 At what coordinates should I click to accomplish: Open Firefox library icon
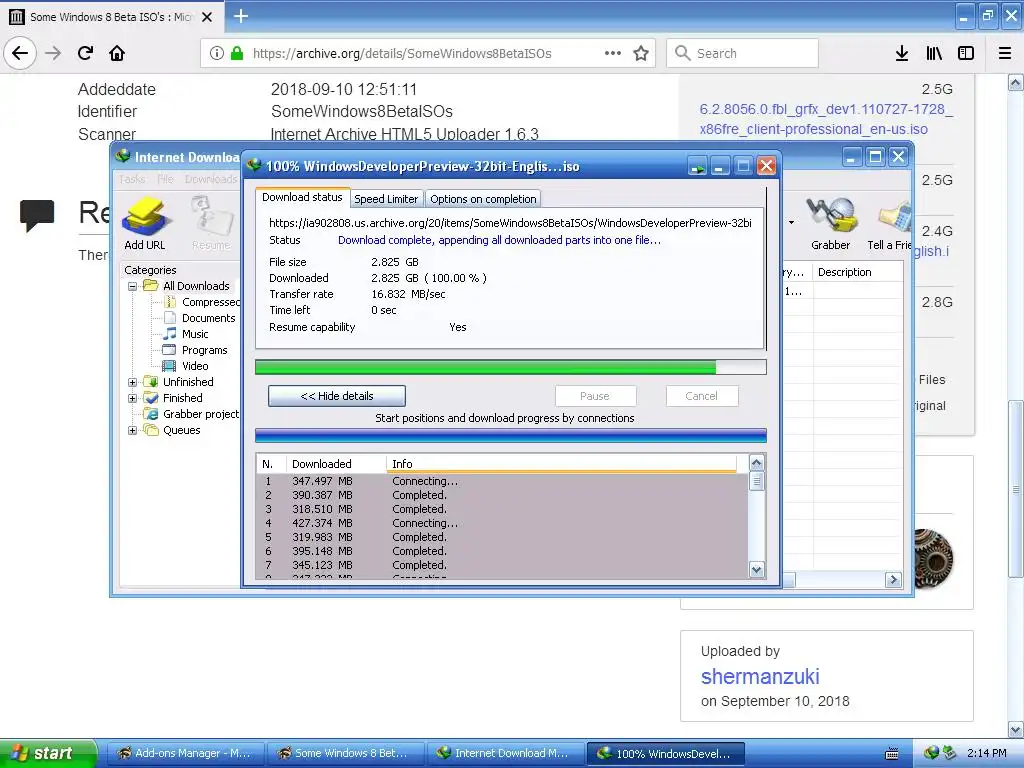[x=934, y=53]
